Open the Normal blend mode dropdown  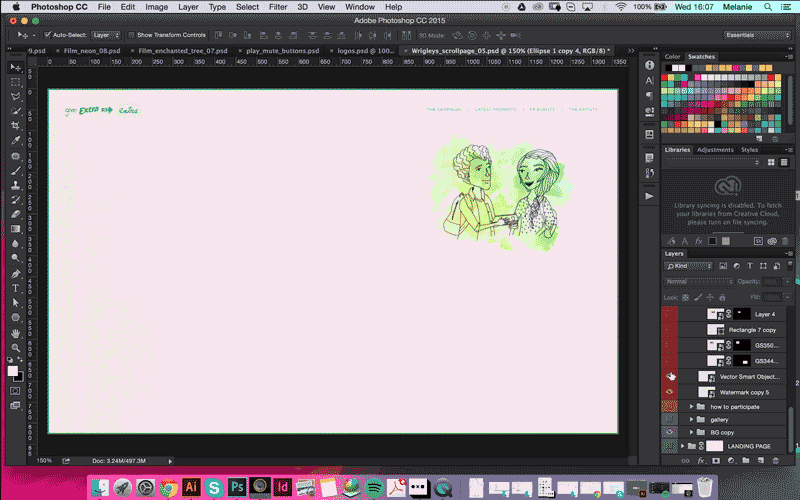pyautogui.click(x=698, y=281)
